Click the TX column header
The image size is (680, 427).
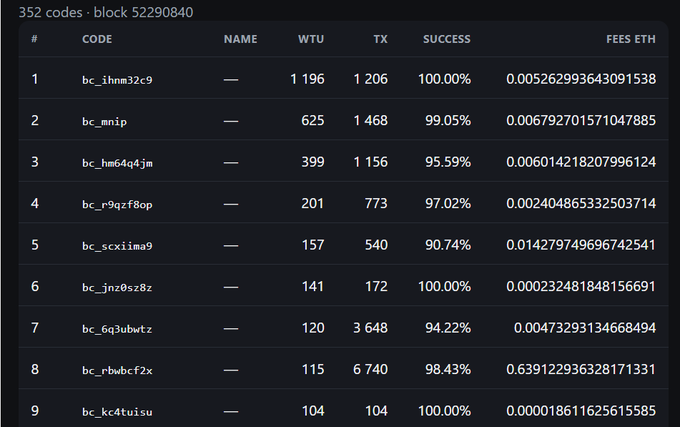point(380,39)
